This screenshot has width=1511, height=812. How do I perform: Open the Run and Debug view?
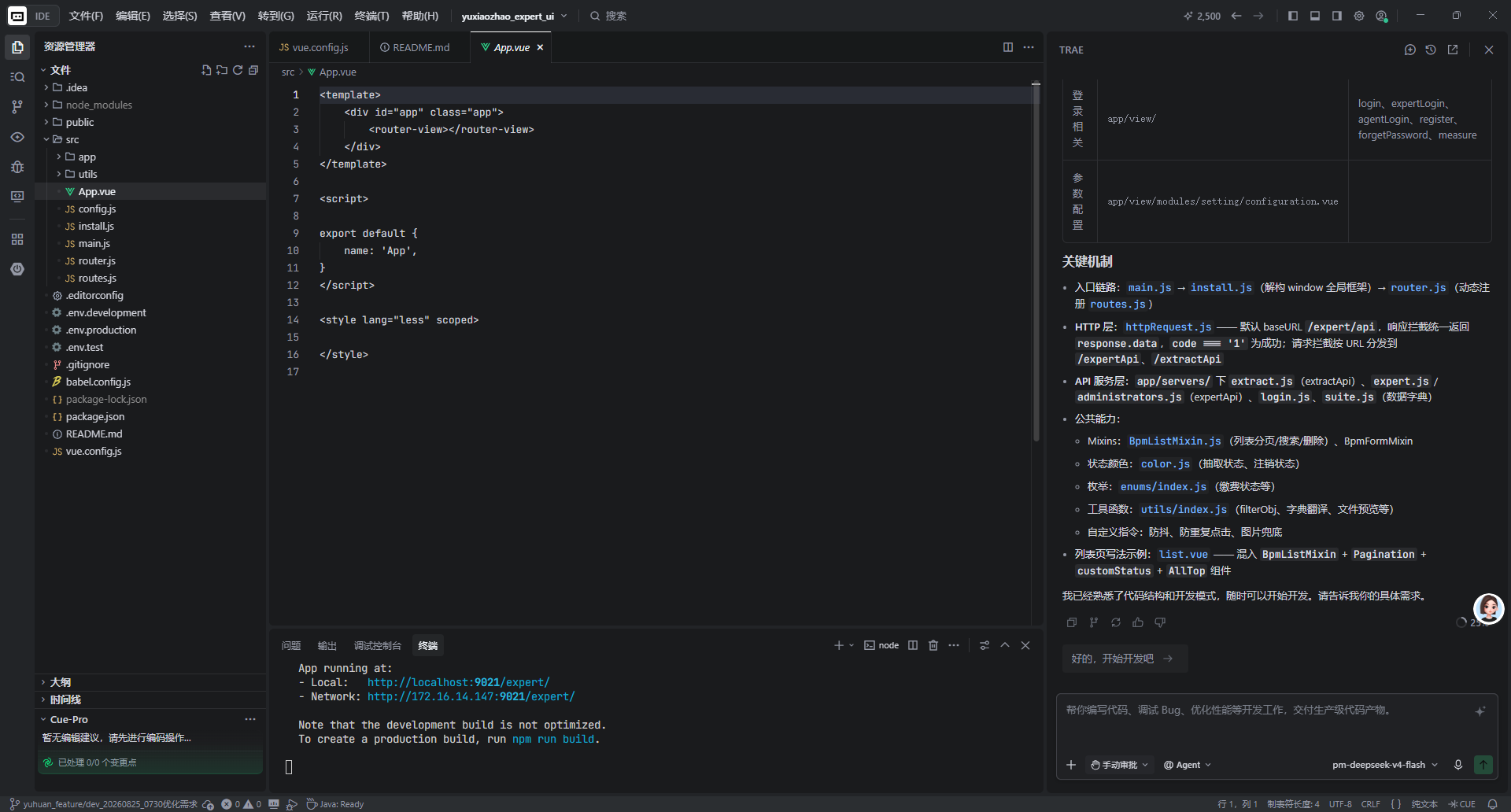(17, 167)
